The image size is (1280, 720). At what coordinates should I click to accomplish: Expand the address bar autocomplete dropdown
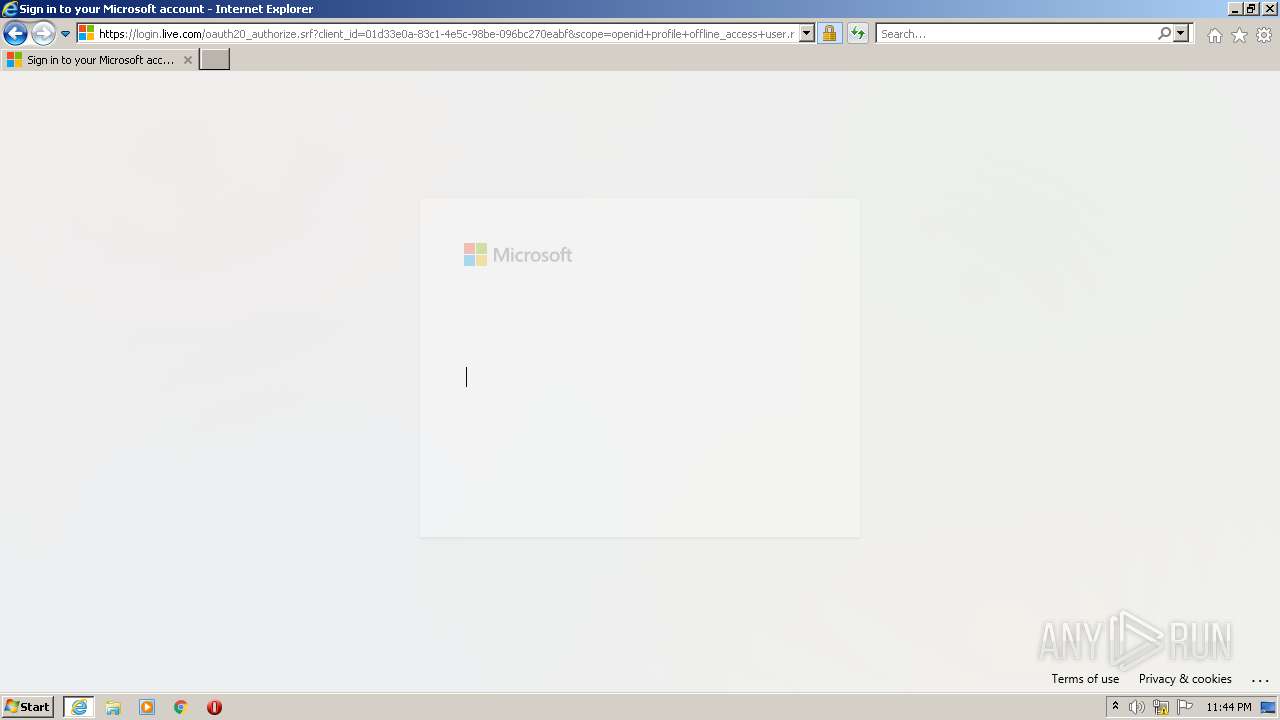[x=807, y=34]
